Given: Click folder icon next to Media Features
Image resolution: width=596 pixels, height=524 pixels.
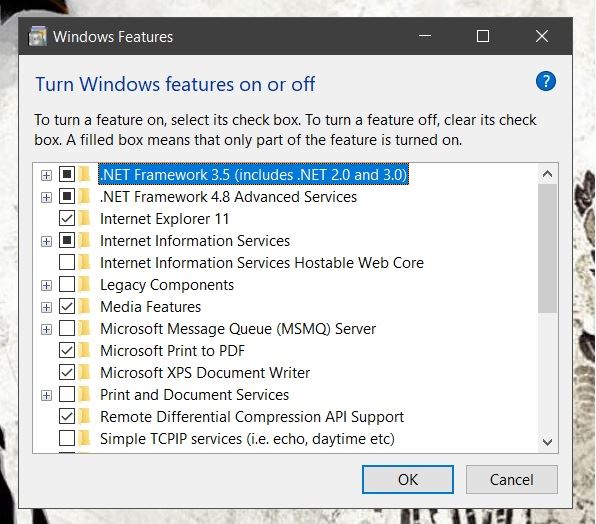Looking at the screenshot, I should click(84, 306).
